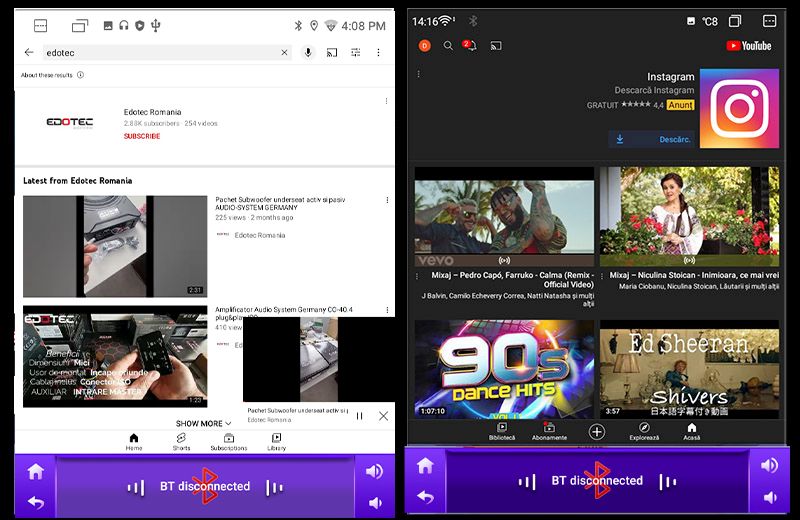
Task: Play Mixaj Pedro Capó Calma thumbnail
Action: point(505,217)
